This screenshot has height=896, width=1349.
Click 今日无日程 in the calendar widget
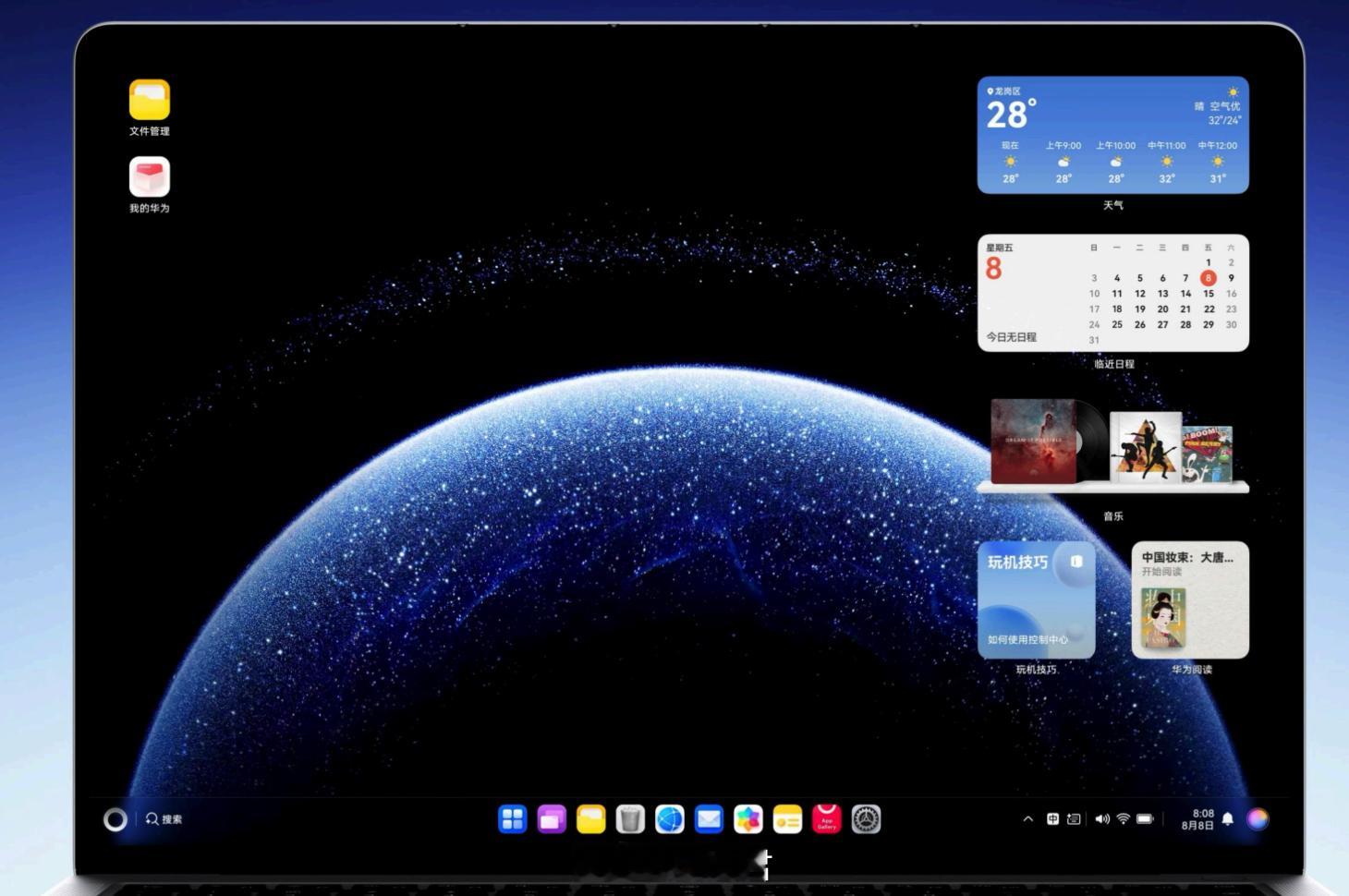[1011, 337]
